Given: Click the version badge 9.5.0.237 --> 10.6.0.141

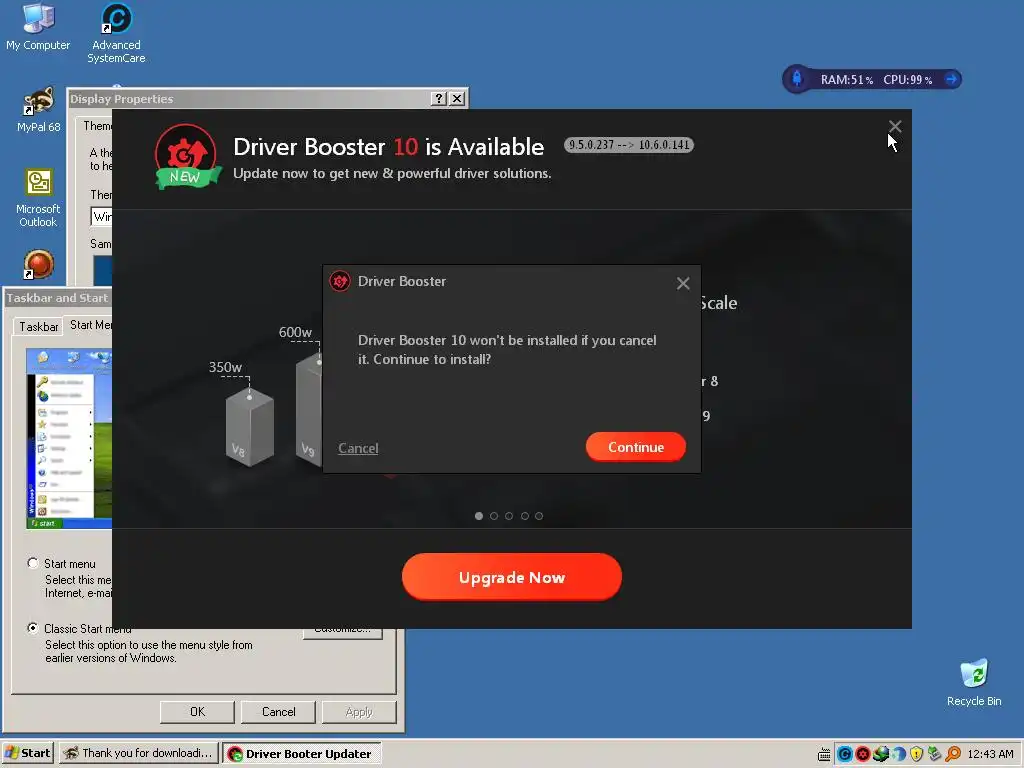Looking at the screenshot, I should [x=629, y=145].
